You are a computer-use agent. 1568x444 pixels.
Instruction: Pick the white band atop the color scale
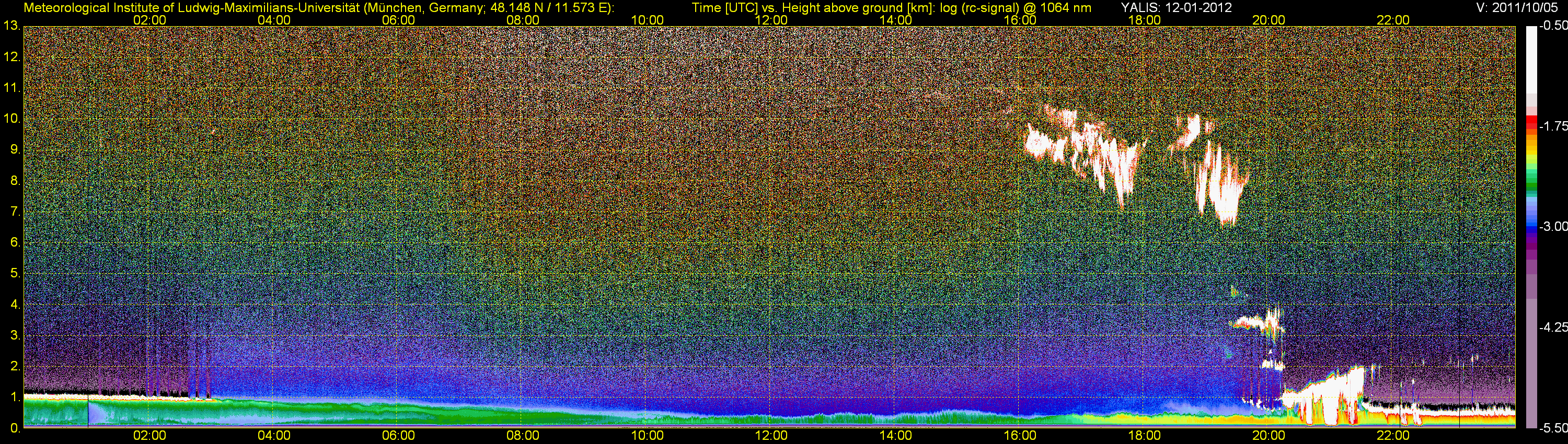click(x=1531, y=59)
